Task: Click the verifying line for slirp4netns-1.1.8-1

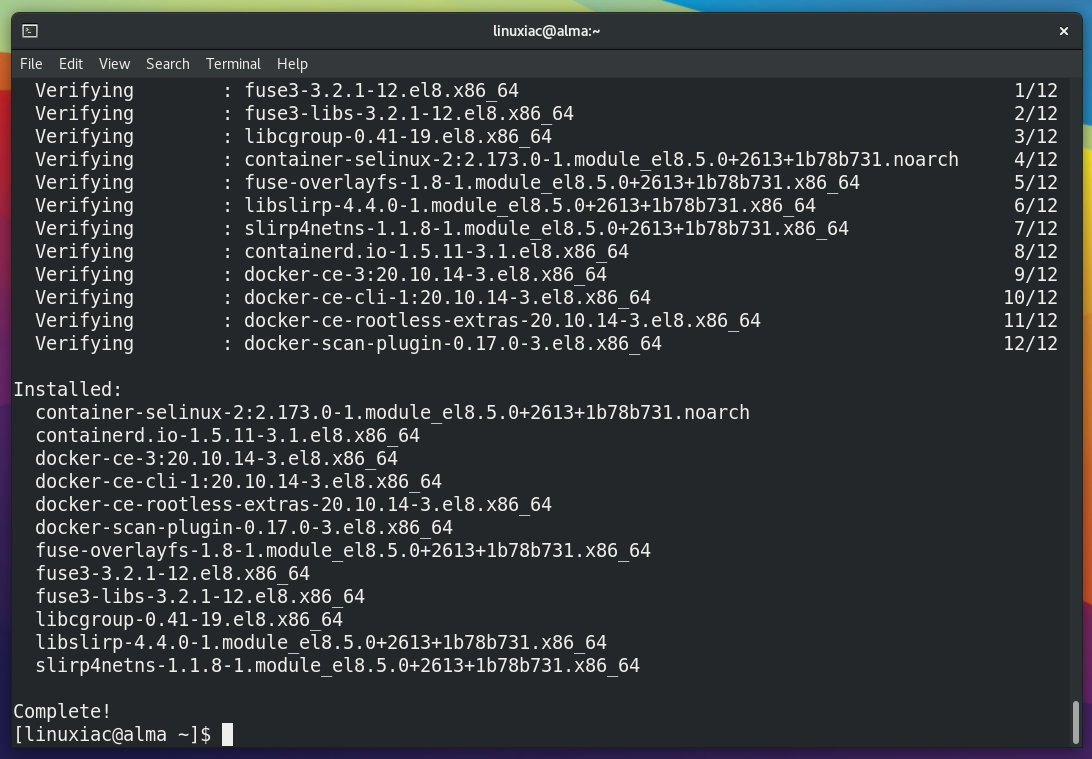Action: [546, 228]
